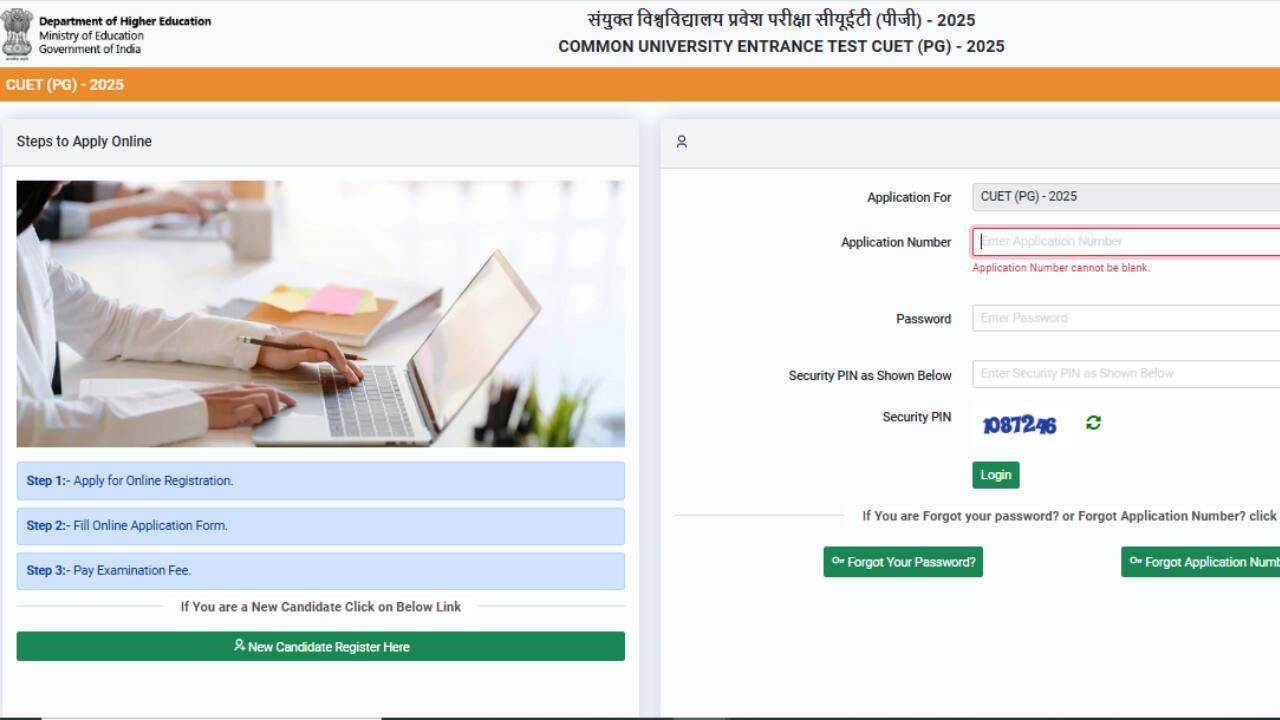The width and height of the screenshot is (1280, 720).
Task: Open Forgot Application Number button
Action: (x=1200, y=562)
